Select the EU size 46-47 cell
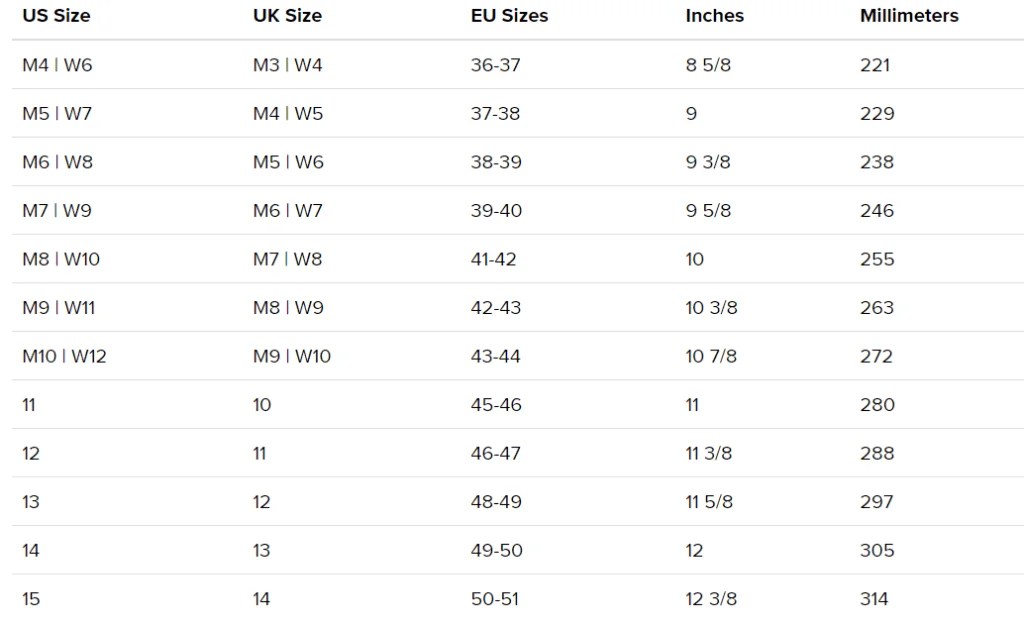The image size is (1024, 625). click(x=495, y=453)
